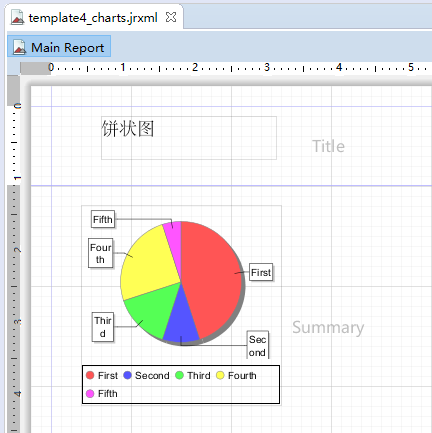Click the First legend text
The width and height of the screenshot is (432, 433).
pyautogui.click(x=108, y=375)
